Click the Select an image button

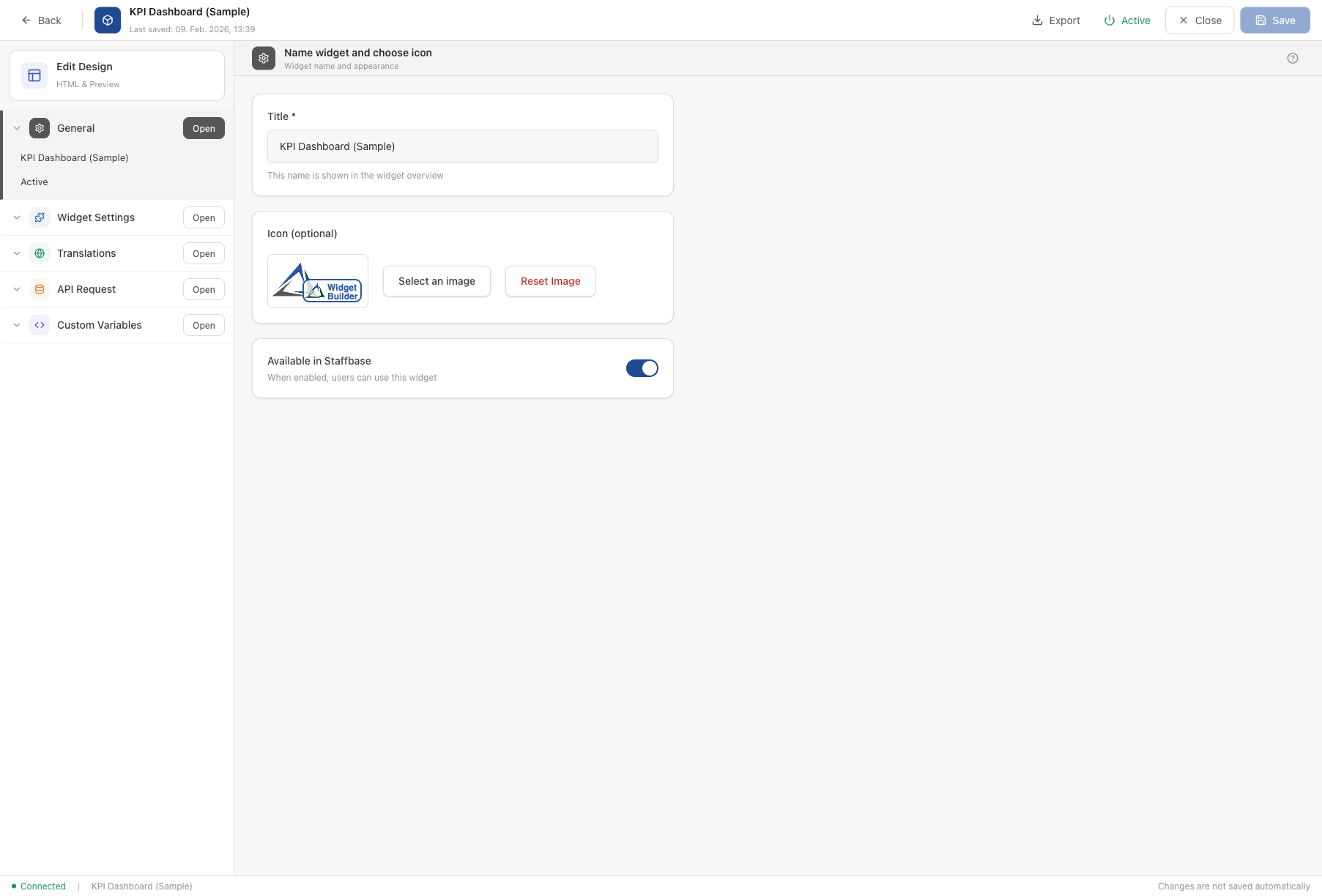click(437, 281)
